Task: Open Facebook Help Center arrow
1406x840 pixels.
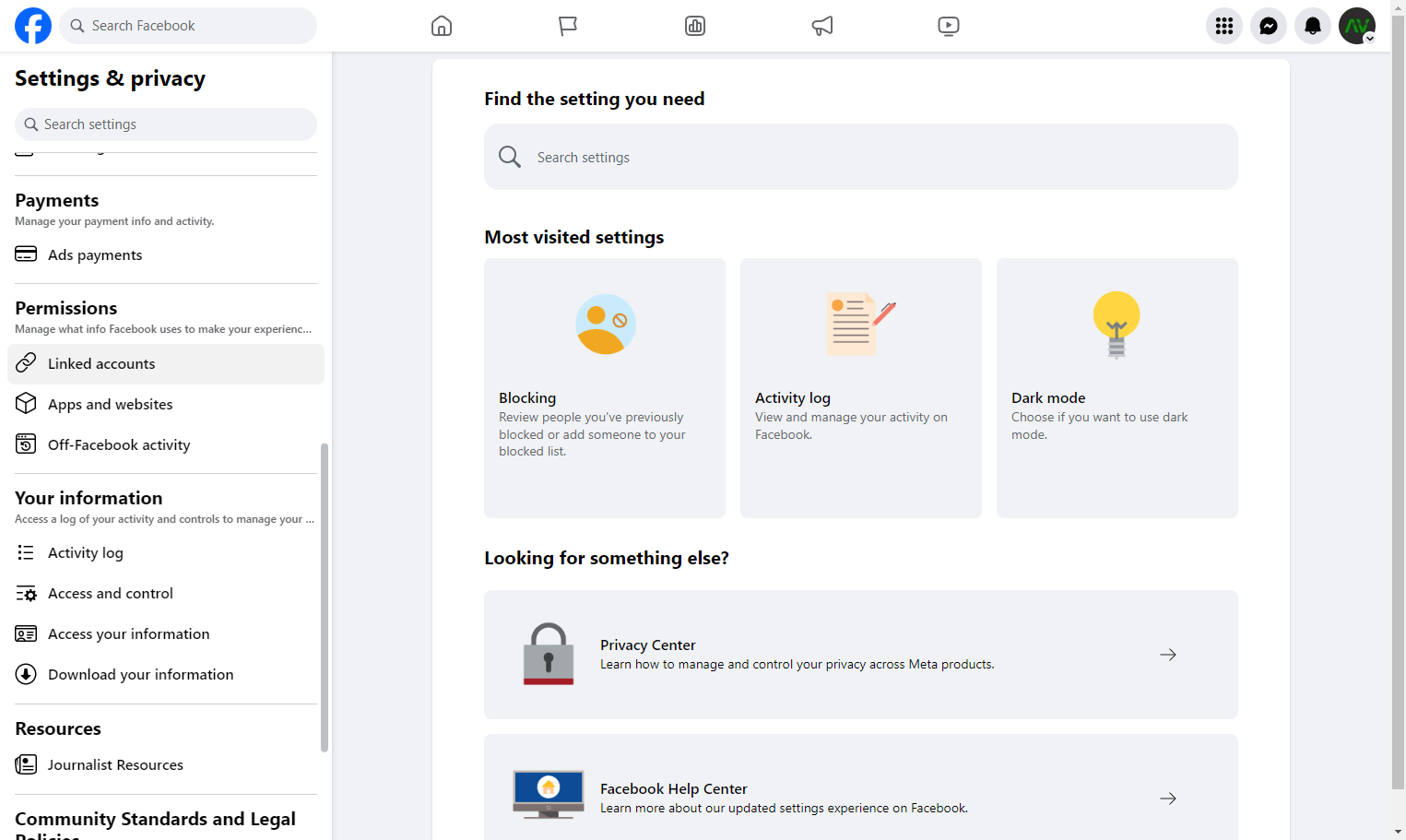Action: [1168, 799]
